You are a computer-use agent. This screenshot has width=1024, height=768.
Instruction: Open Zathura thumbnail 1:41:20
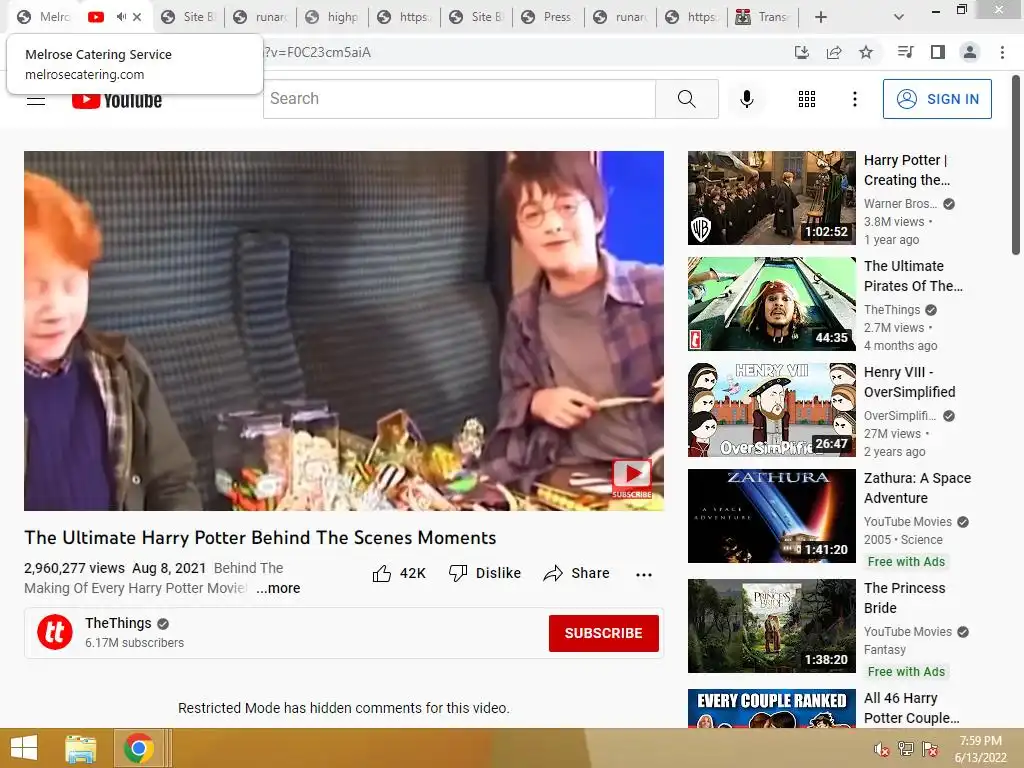pos(771,516)
